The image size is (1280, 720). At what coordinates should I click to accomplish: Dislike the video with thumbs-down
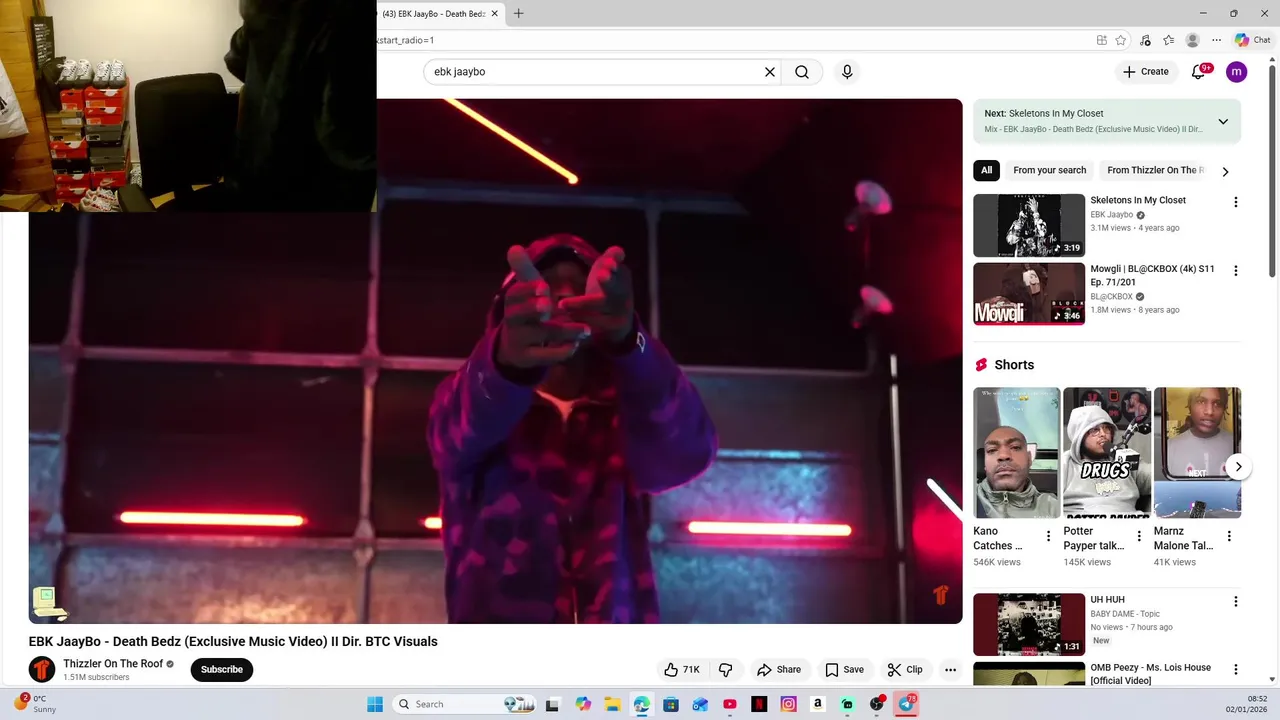[726, 669]
